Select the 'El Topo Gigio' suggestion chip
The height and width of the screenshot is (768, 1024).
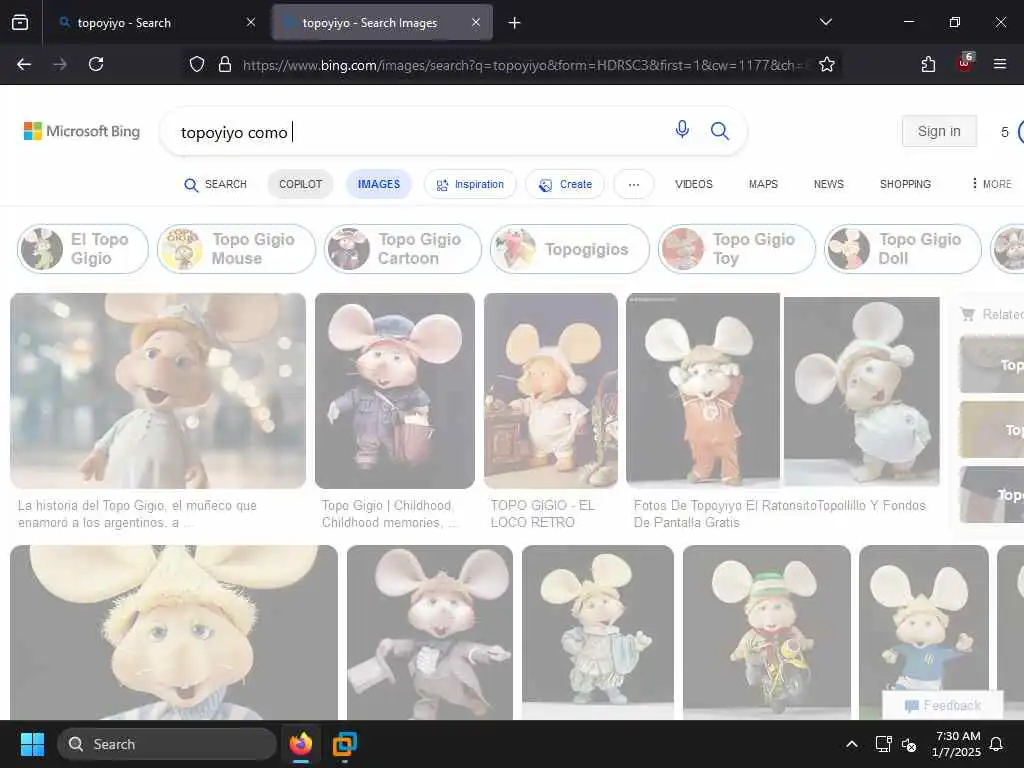click(x=83, y=249)
